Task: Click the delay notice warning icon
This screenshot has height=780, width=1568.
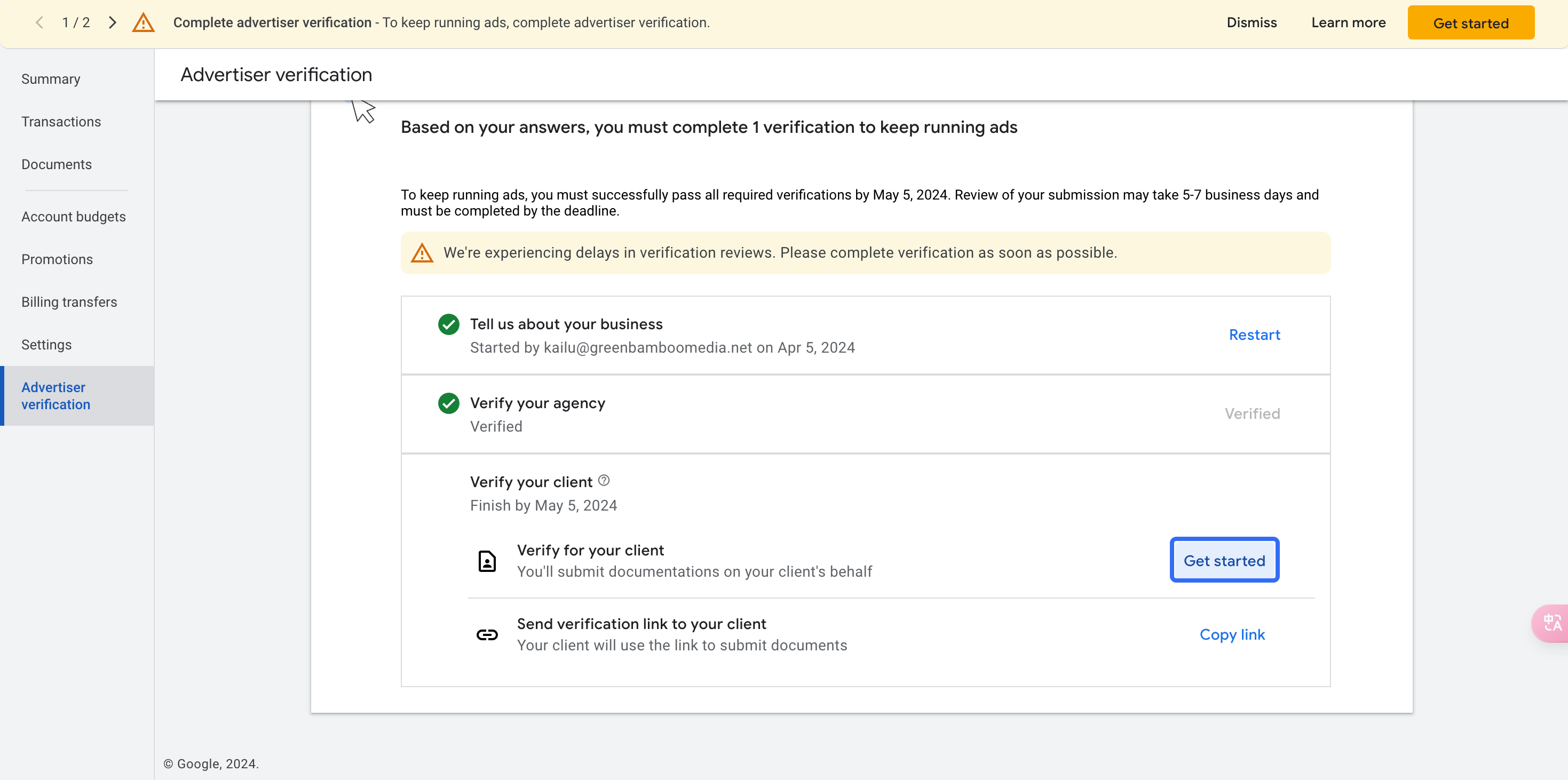Action: coord(422,252)
